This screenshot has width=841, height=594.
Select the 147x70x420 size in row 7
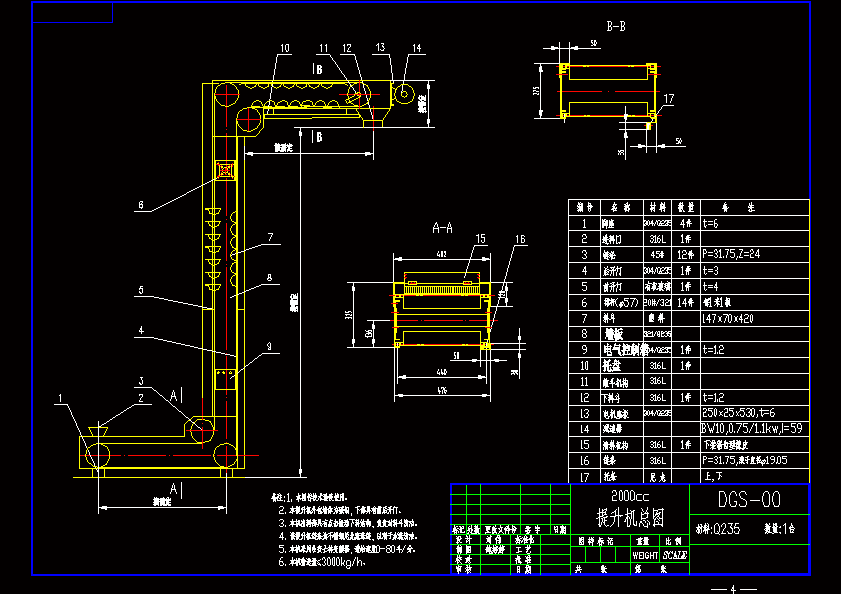728,318
